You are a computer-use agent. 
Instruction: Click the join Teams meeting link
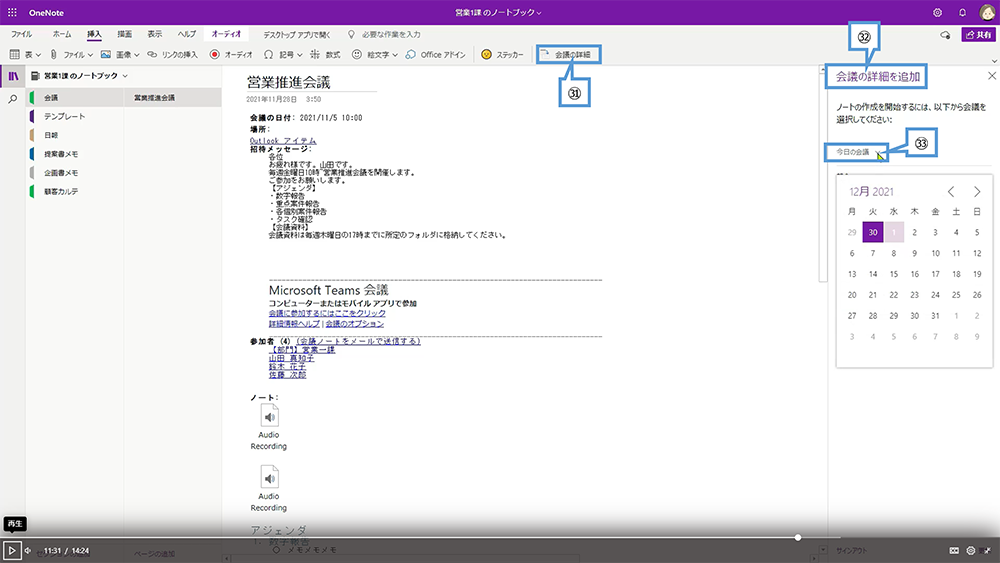point(327,313)
